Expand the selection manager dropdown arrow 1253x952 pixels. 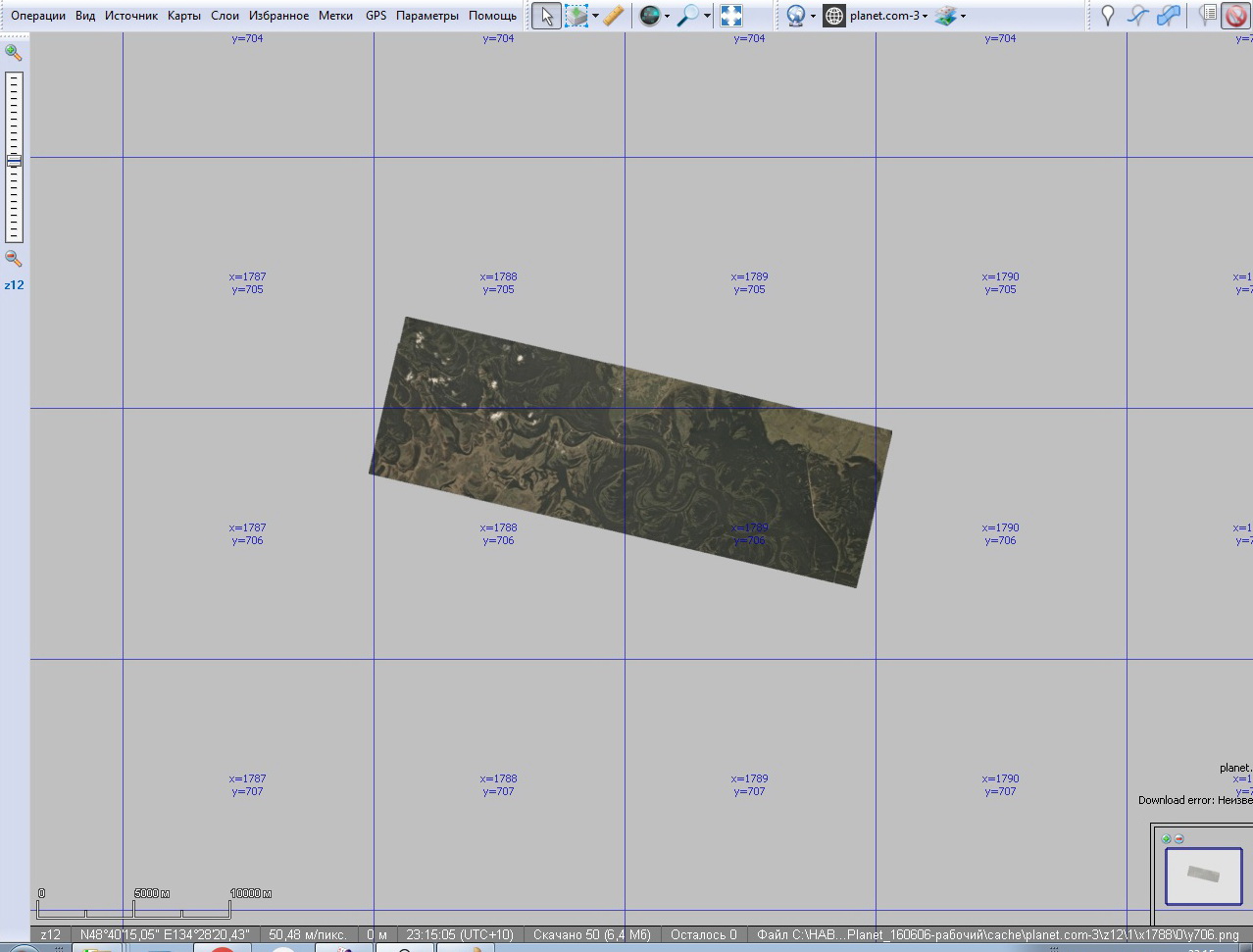(x=595, y=16)
